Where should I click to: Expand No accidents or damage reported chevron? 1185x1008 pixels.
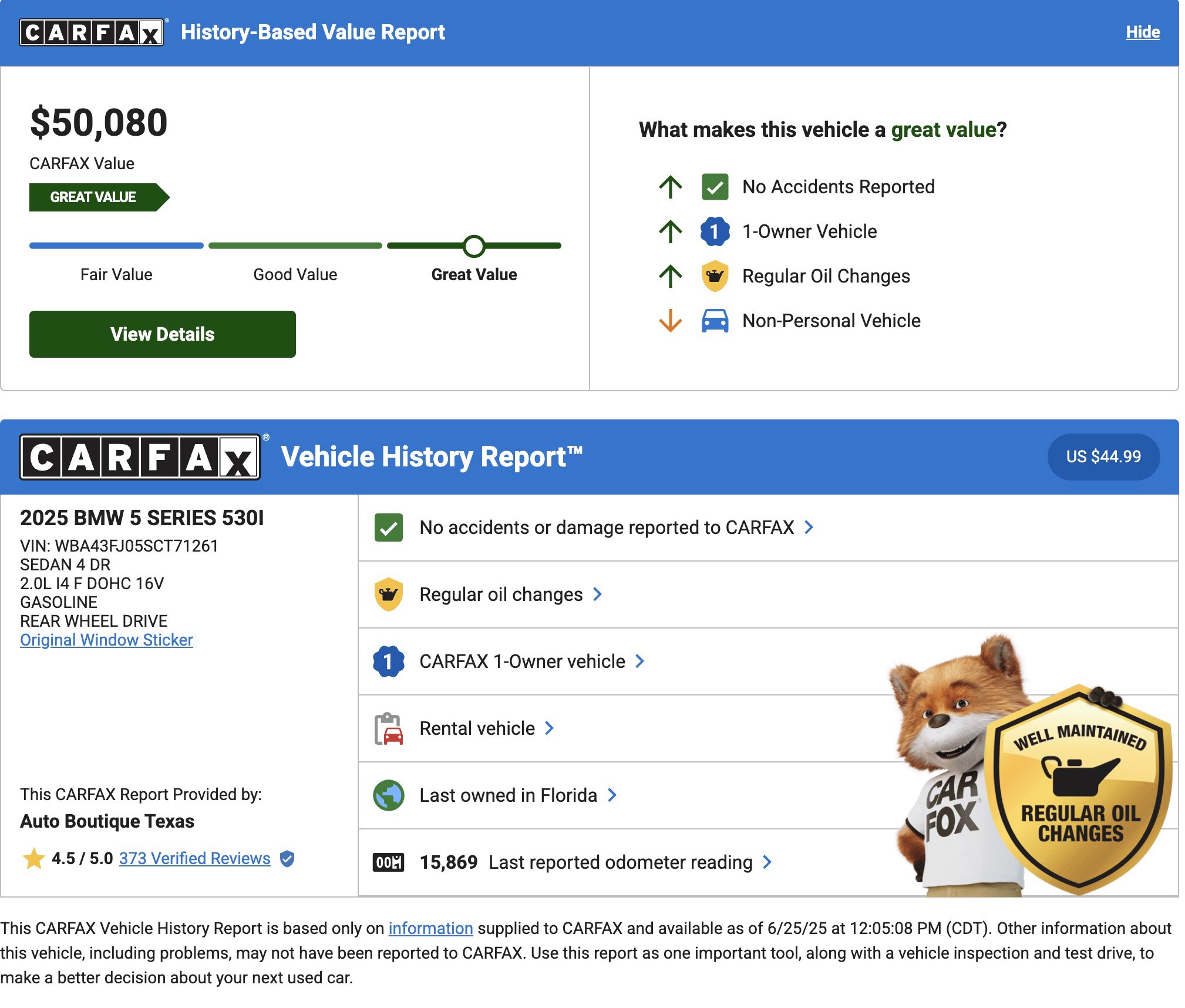coord(809,527)
